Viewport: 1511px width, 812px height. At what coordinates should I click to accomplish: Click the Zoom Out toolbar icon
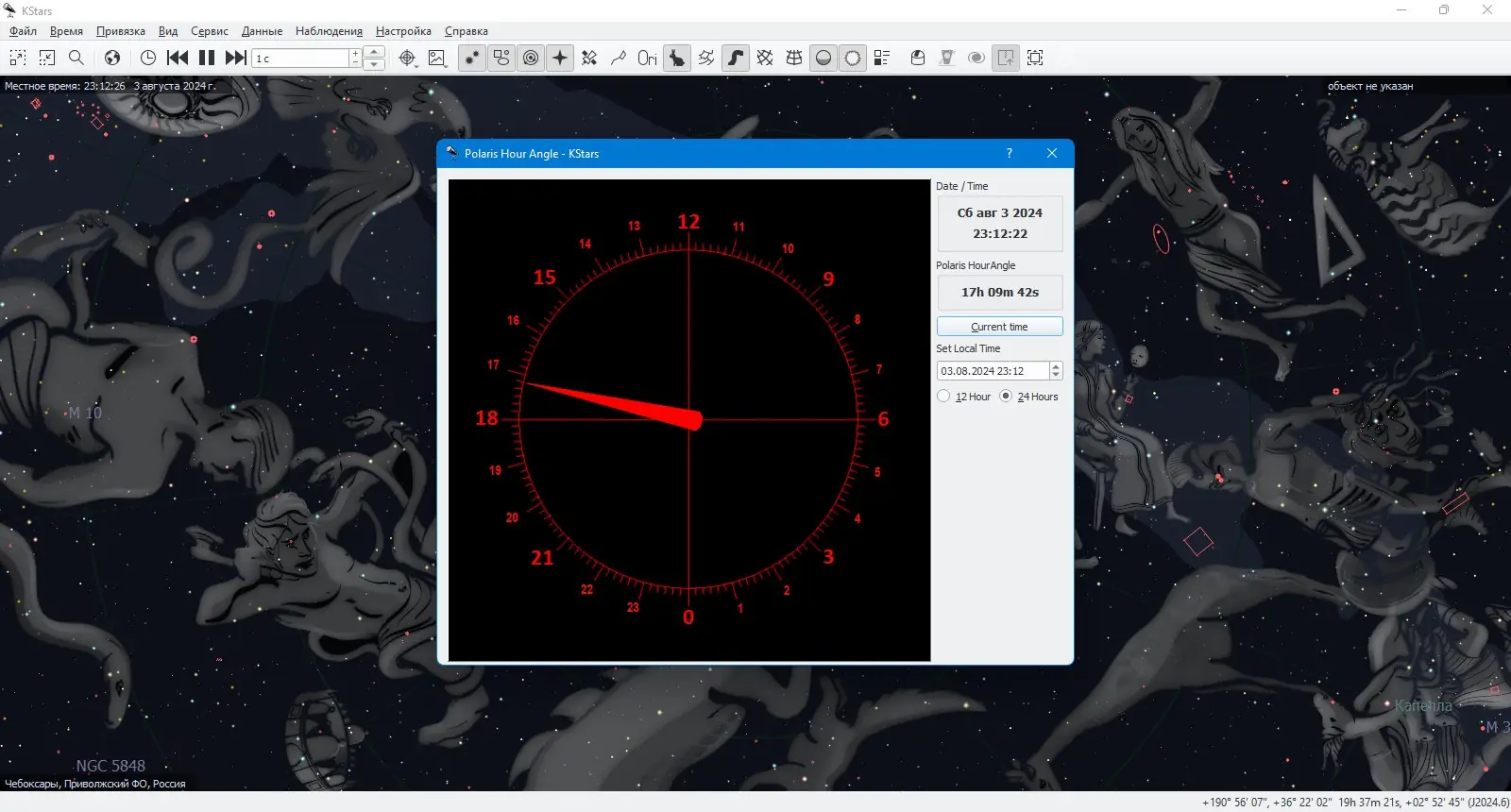[47, 58]
